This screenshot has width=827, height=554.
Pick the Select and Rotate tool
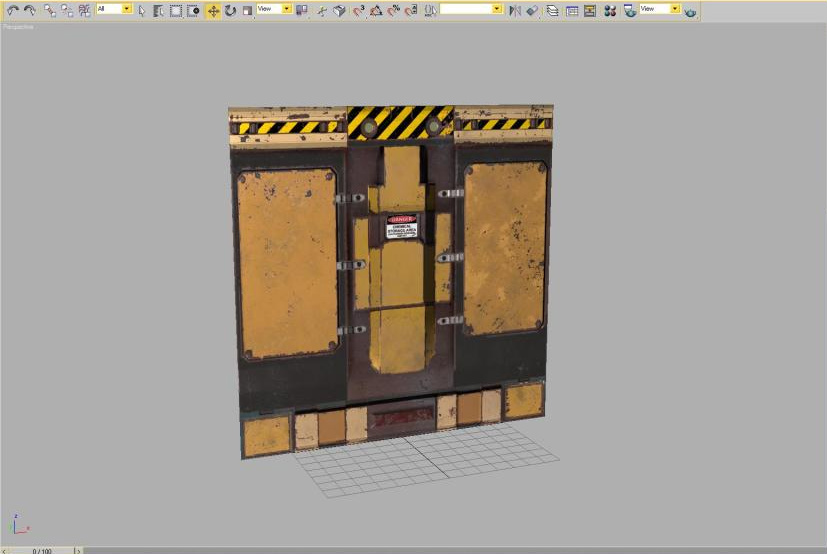point(230,10)
